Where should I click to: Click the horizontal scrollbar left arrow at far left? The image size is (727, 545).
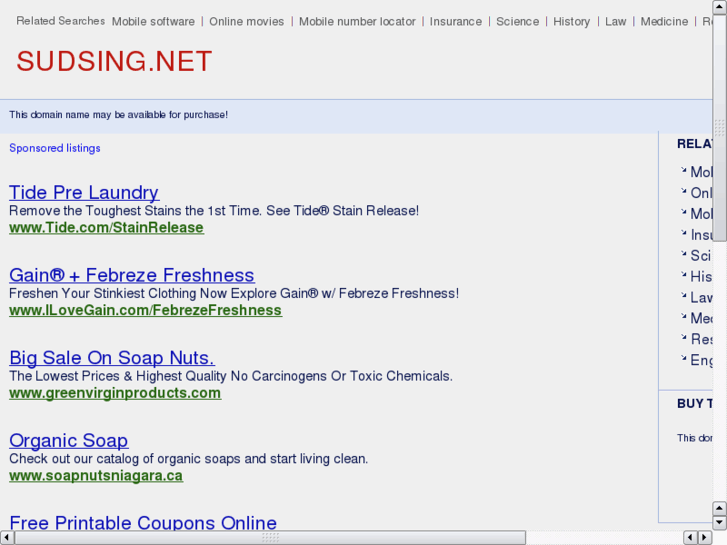tap(6, 538)
